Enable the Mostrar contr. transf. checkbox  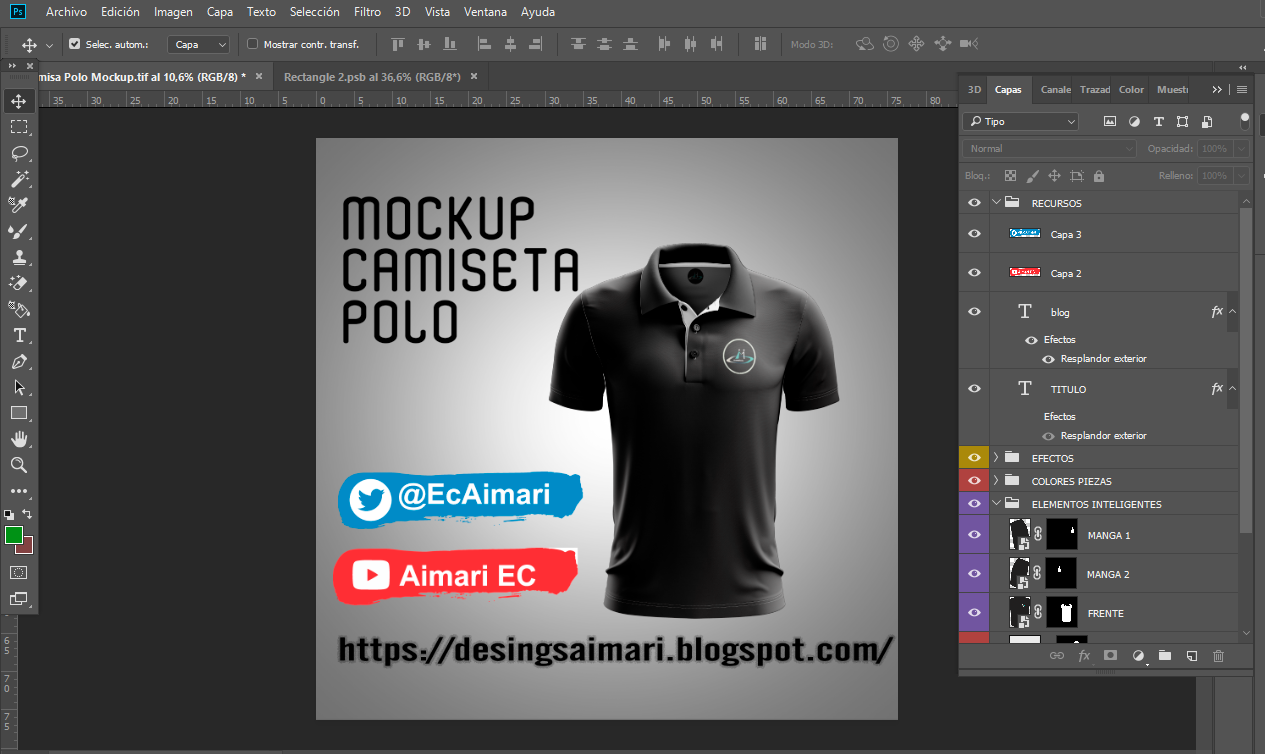[252, 43]
